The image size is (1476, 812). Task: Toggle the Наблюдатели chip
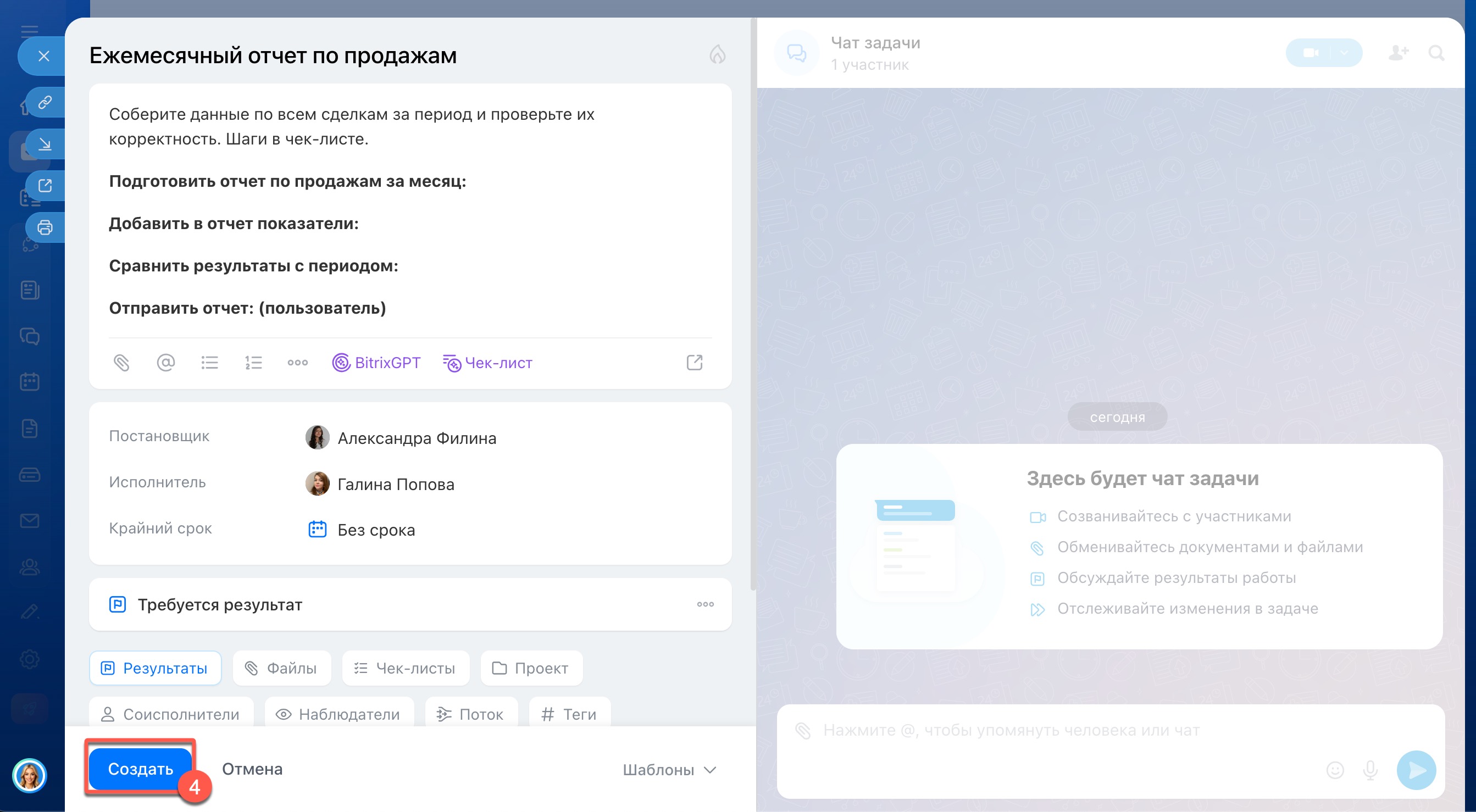coord(339,715)
